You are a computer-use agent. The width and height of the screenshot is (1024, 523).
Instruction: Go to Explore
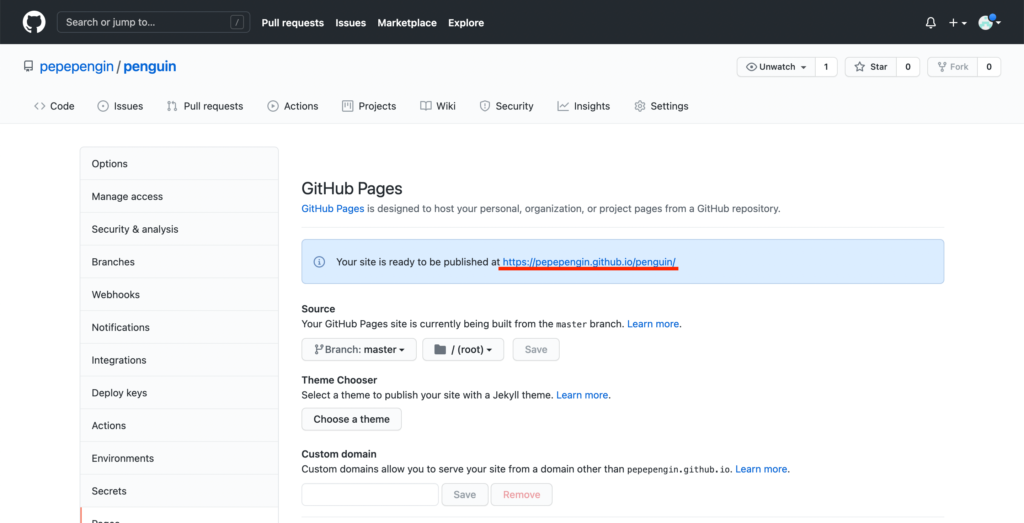click(466, 23)
